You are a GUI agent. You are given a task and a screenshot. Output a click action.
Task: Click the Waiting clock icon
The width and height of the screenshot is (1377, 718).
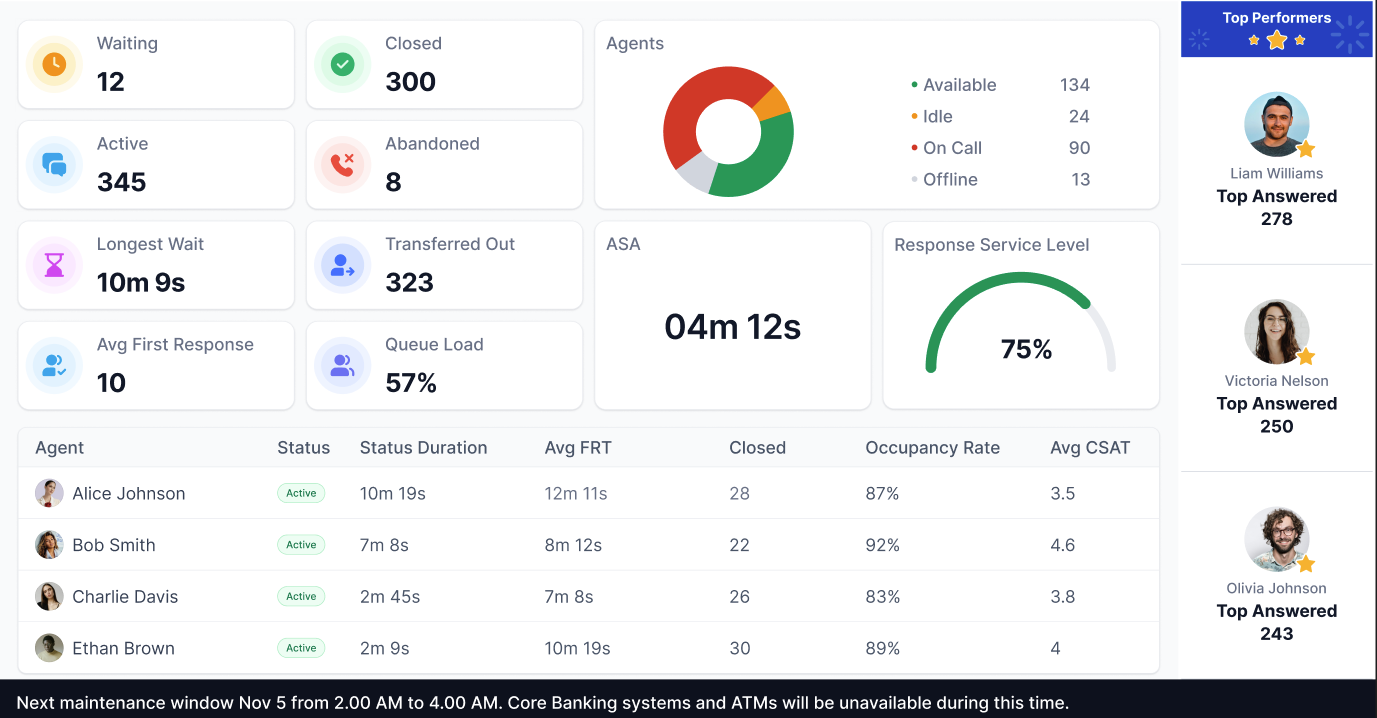[x=54, y=64]
